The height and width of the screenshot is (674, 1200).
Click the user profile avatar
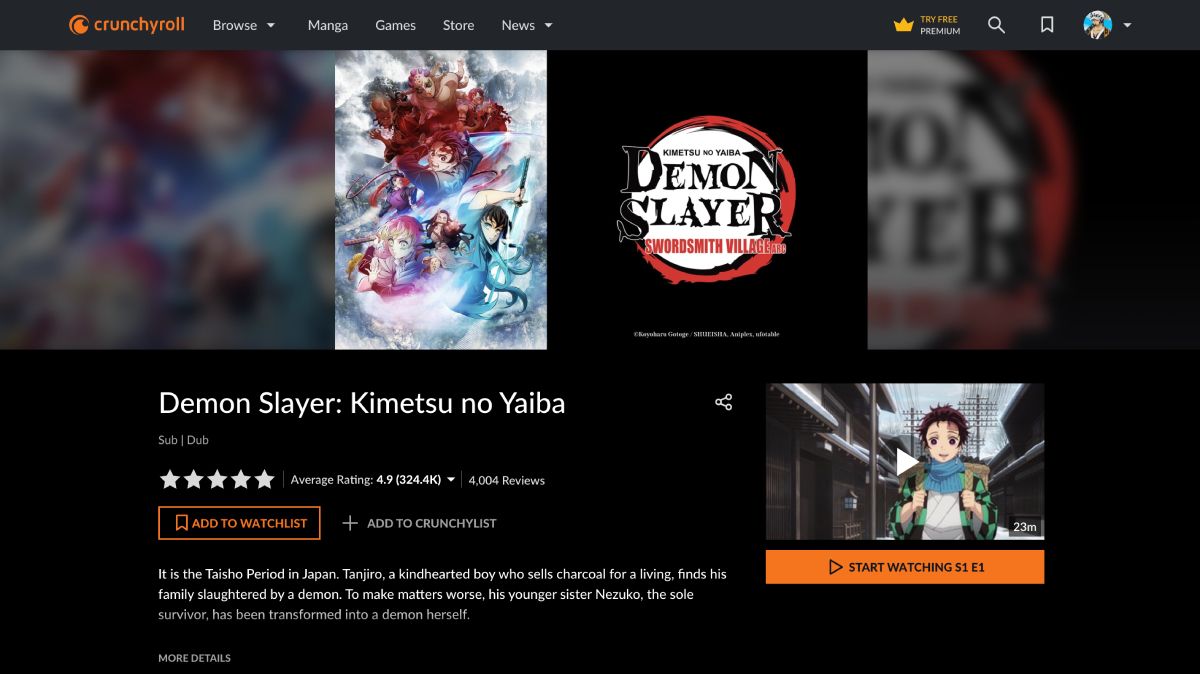1098,25
